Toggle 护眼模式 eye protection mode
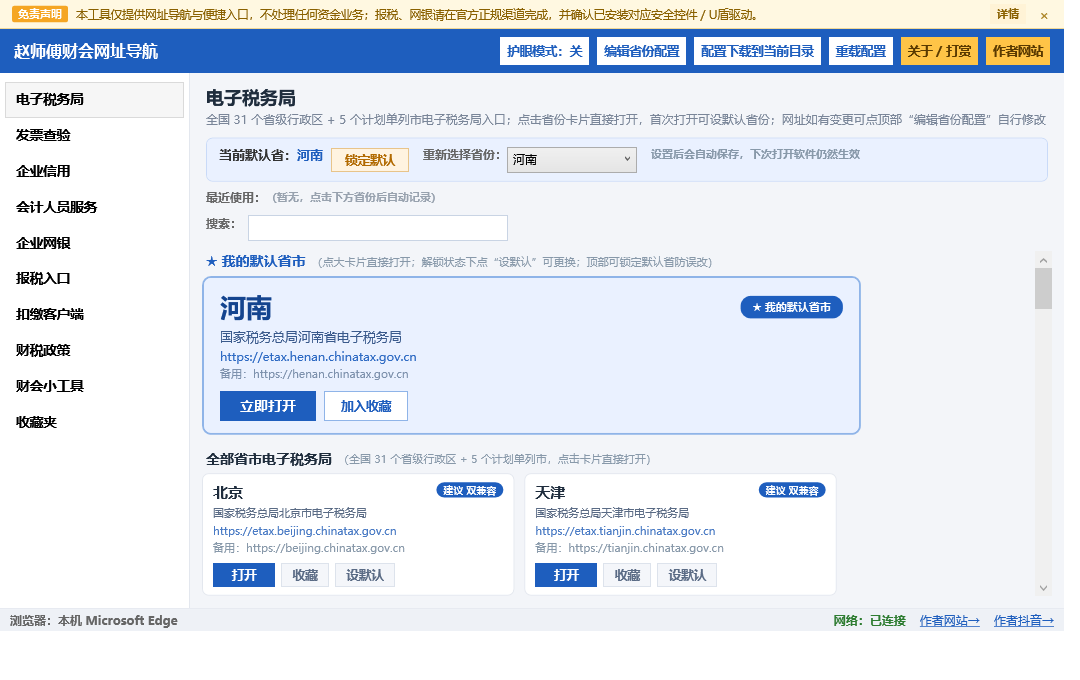The image size is (1080, 680). coord(544,51)
